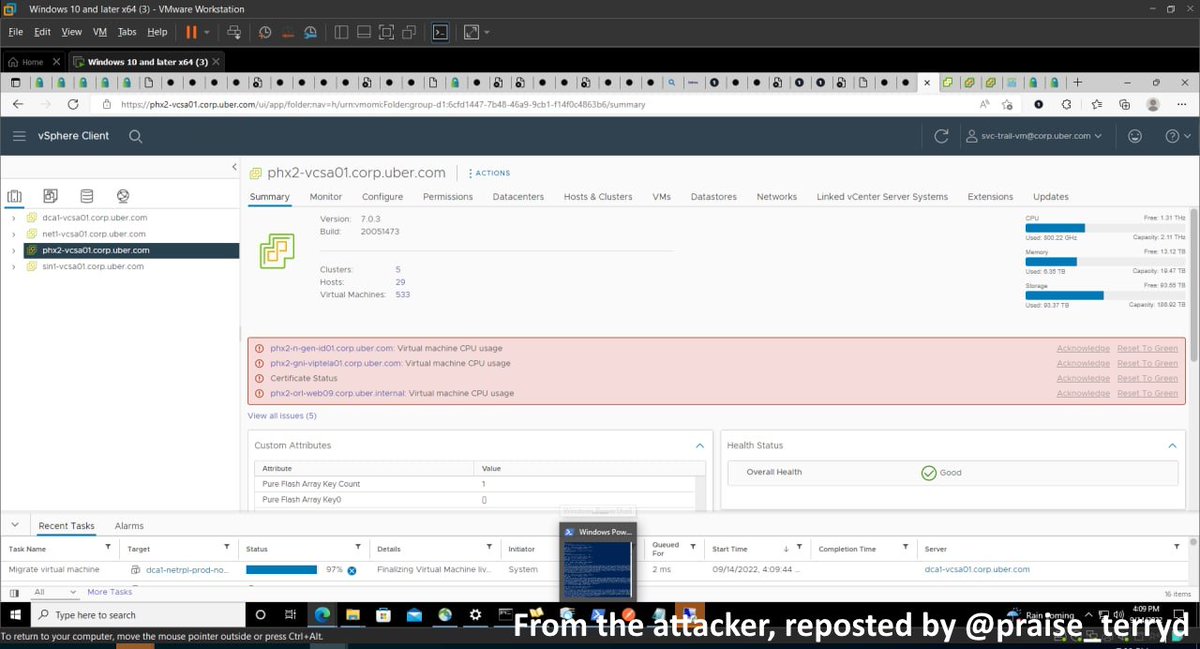Reset phx2-orl-web09 alarm to green
This screenshot has width=1200, height=649.
[x=1147, y=393]
